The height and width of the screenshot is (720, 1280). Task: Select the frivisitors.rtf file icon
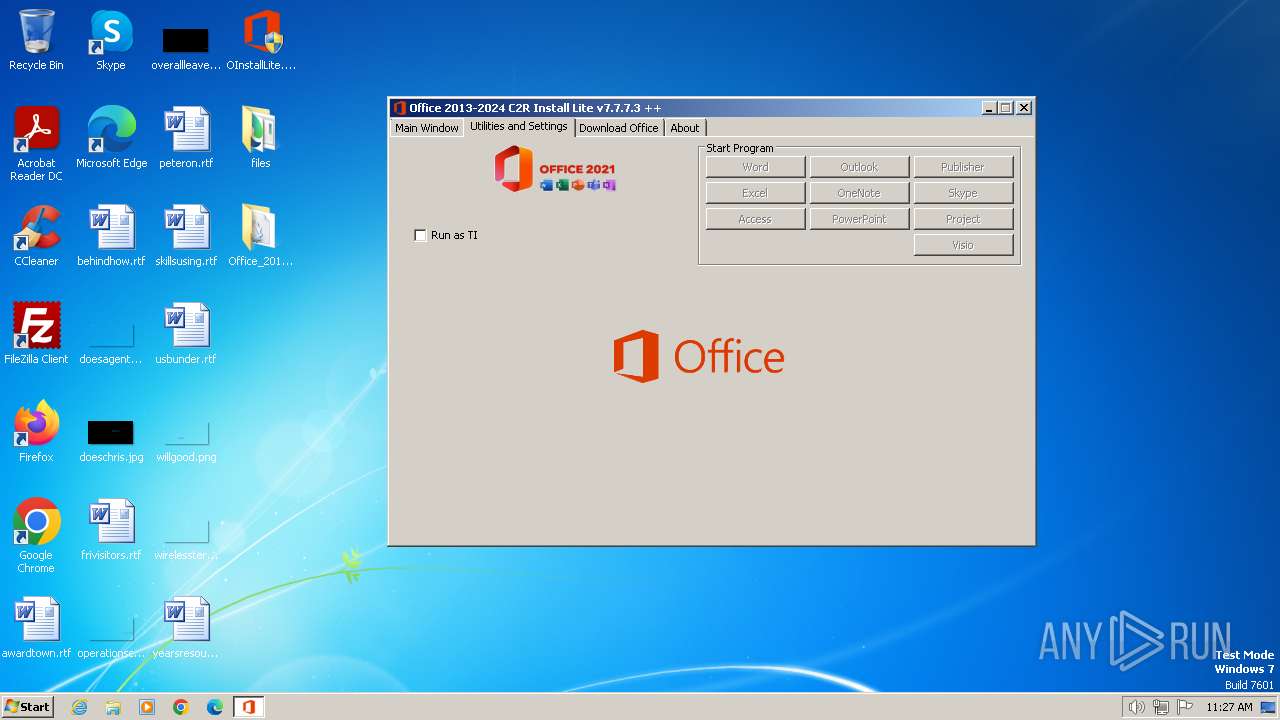coord(111,530)
